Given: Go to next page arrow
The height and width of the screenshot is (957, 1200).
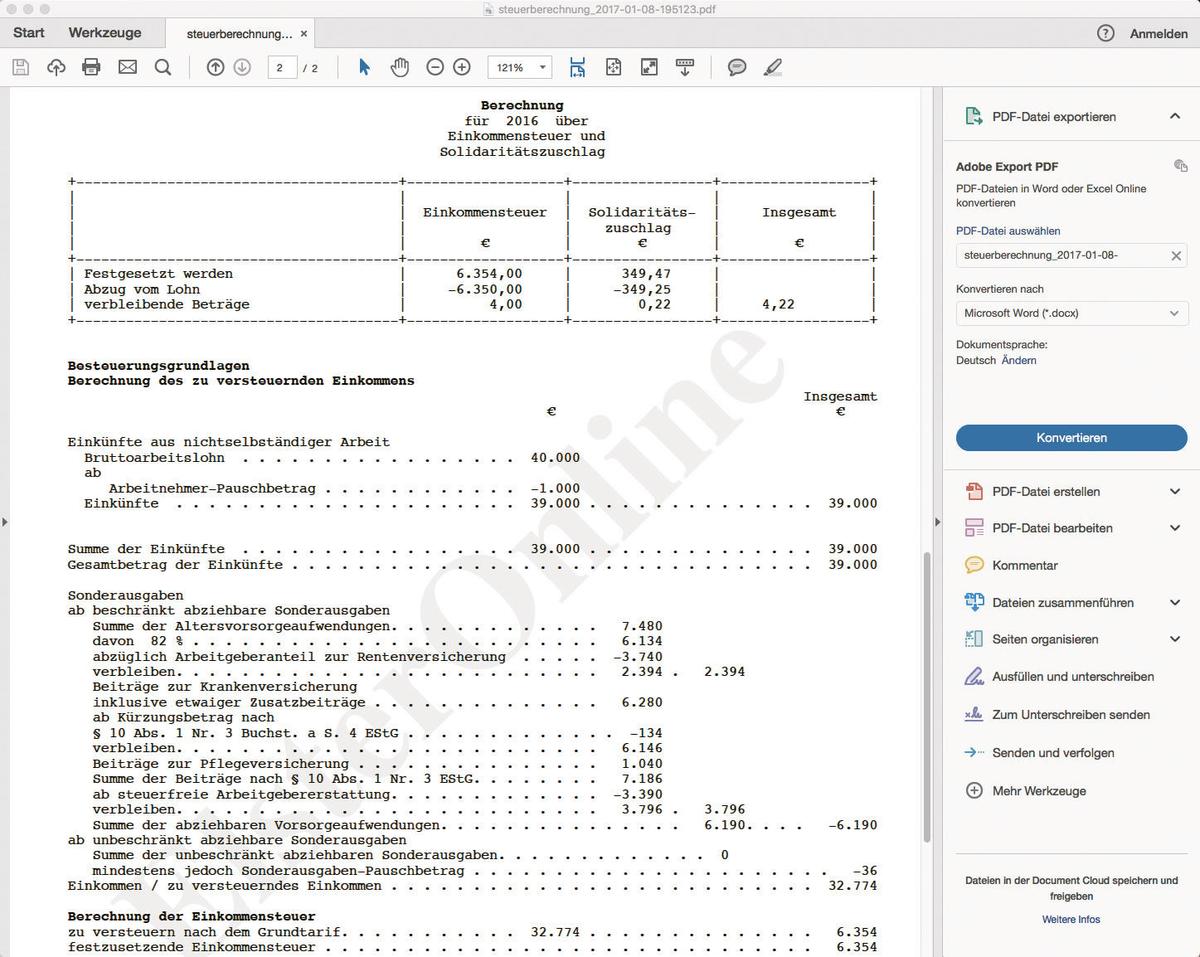Looking at the screenshot, I should coord(242,67).
